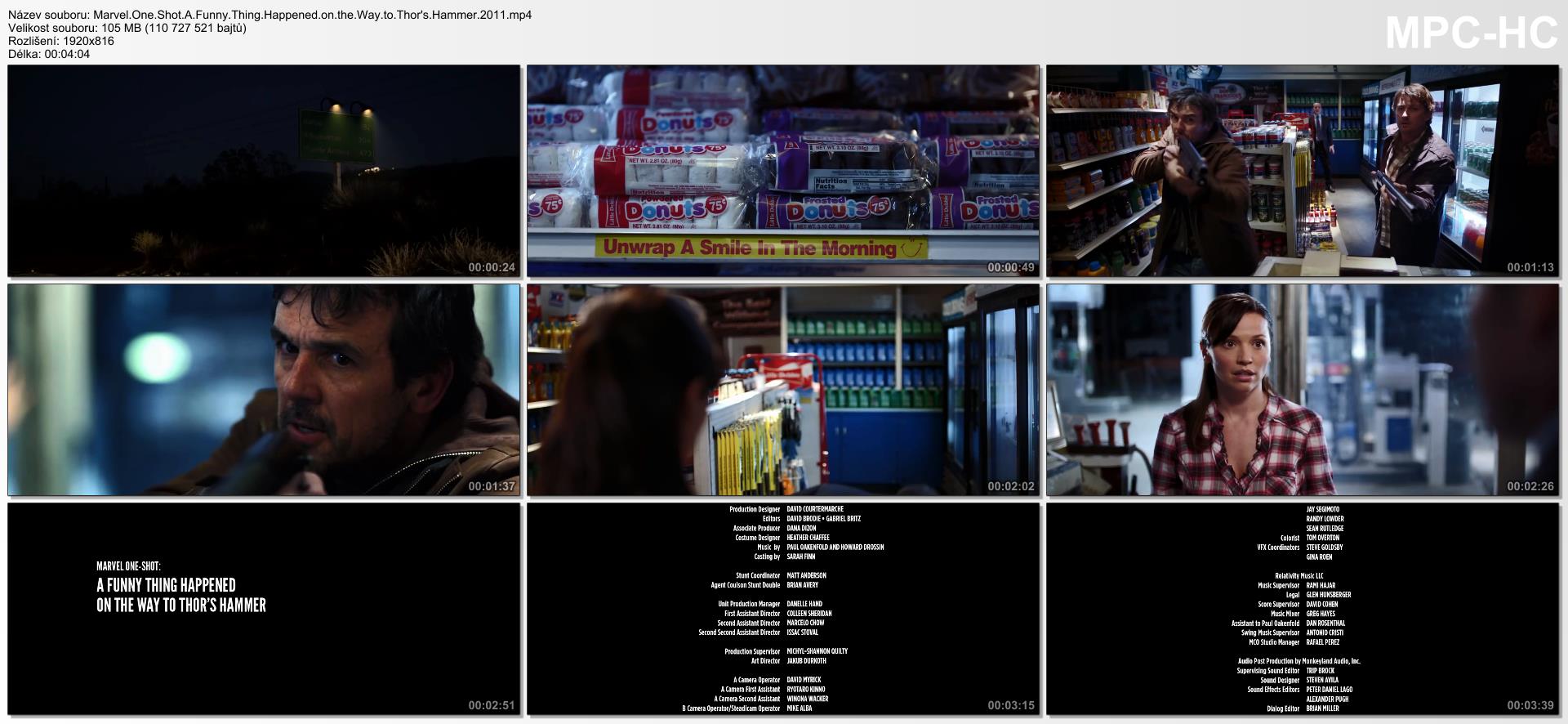Open the Production Designer credits thumbnail
1568x724 pixels.
point(782,609)
